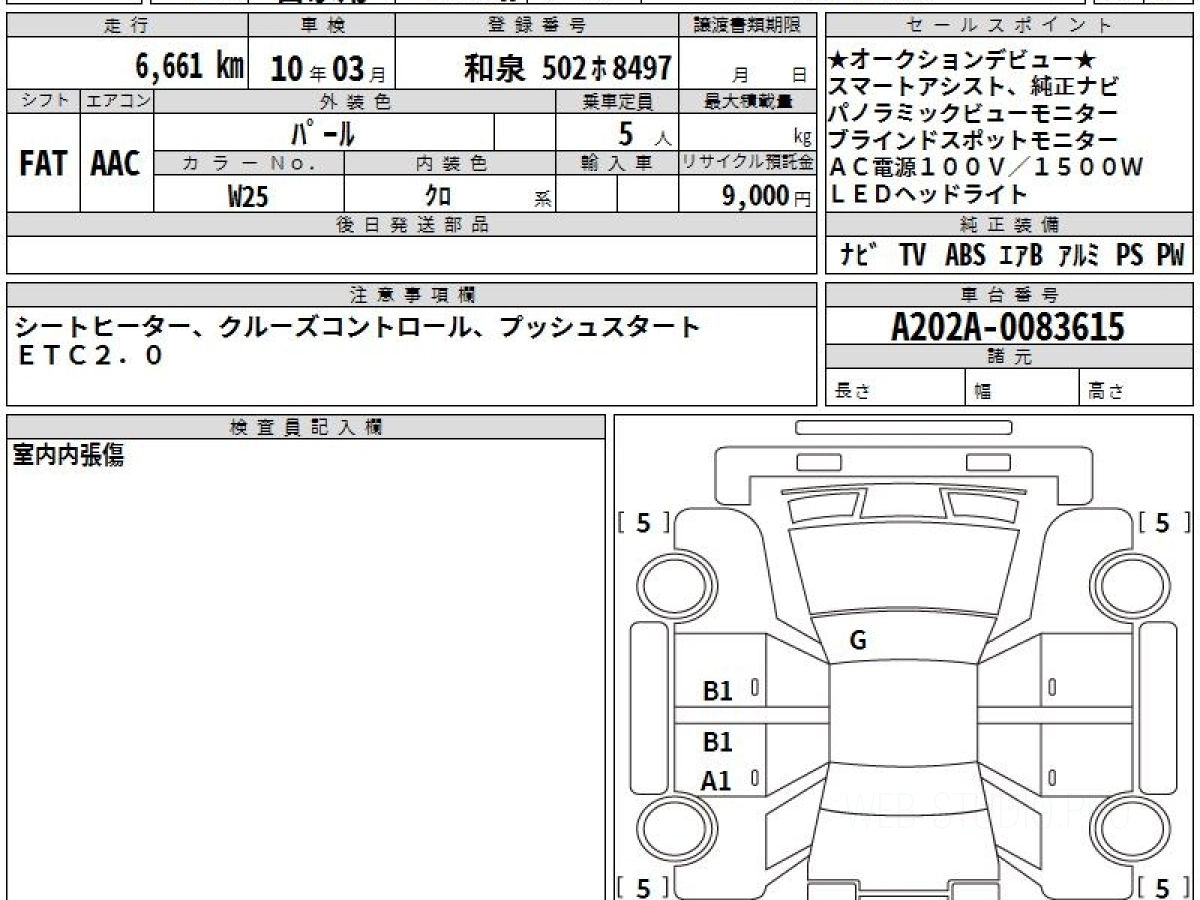This screenshot has width=1200, height=900.
Task: Select the AAC air conditioner value
Action: pos(116,164)
